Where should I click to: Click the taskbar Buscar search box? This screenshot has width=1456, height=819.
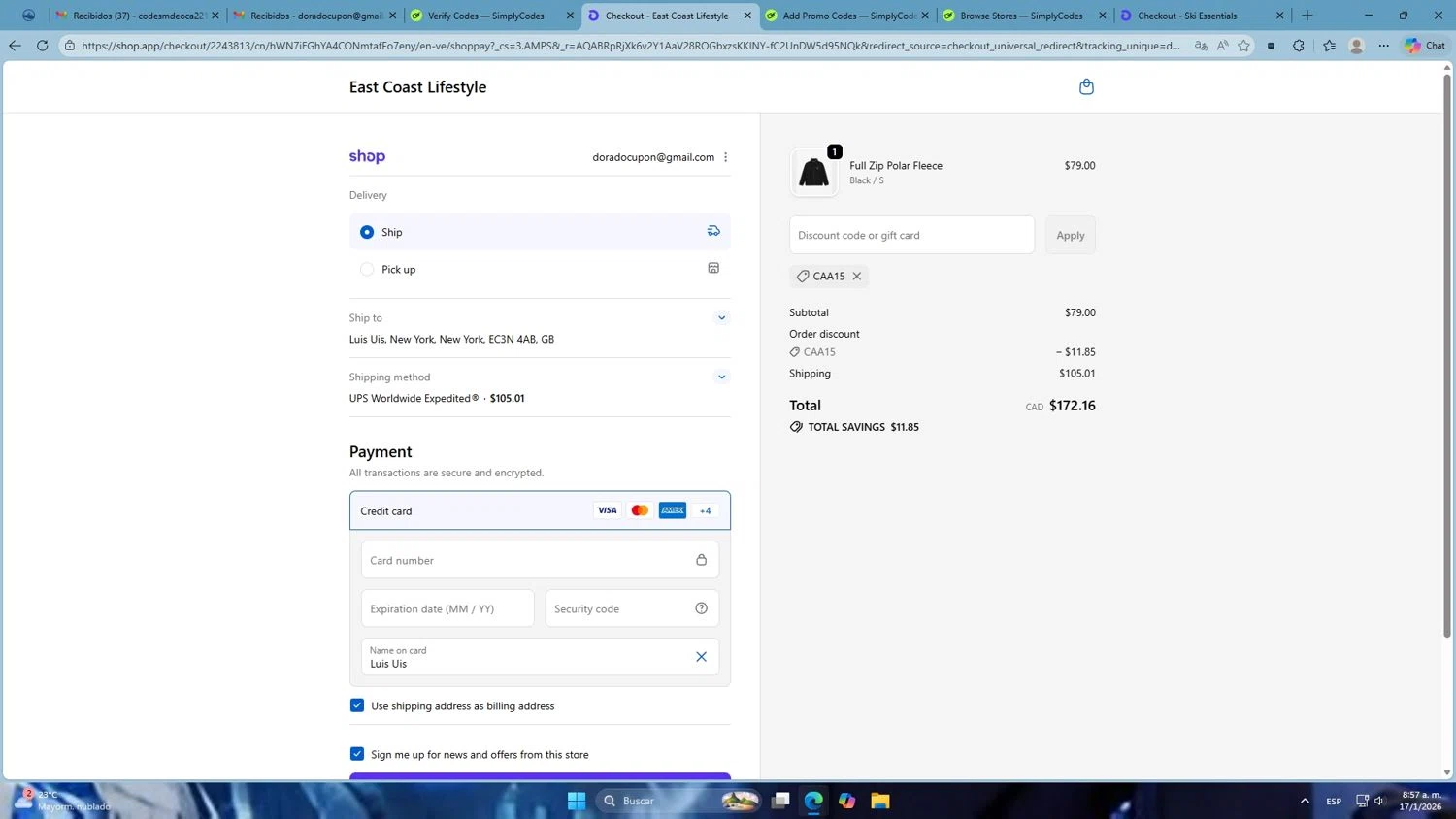(x=677, y=801)
